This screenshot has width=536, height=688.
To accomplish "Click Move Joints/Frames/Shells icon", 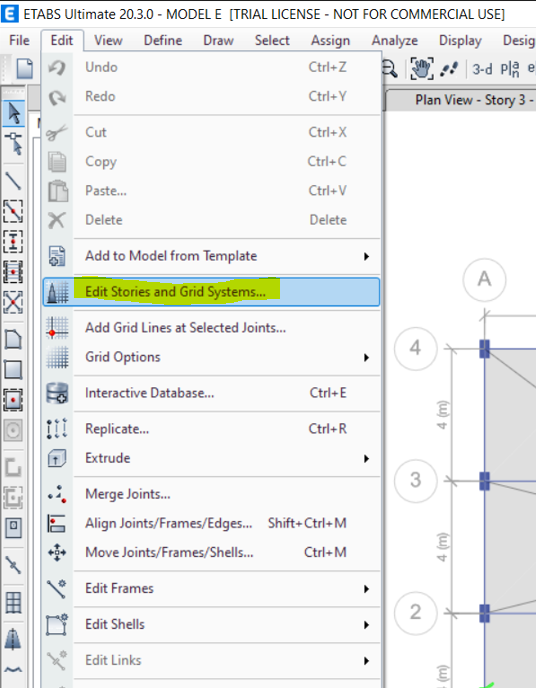I will pos(57,552).
